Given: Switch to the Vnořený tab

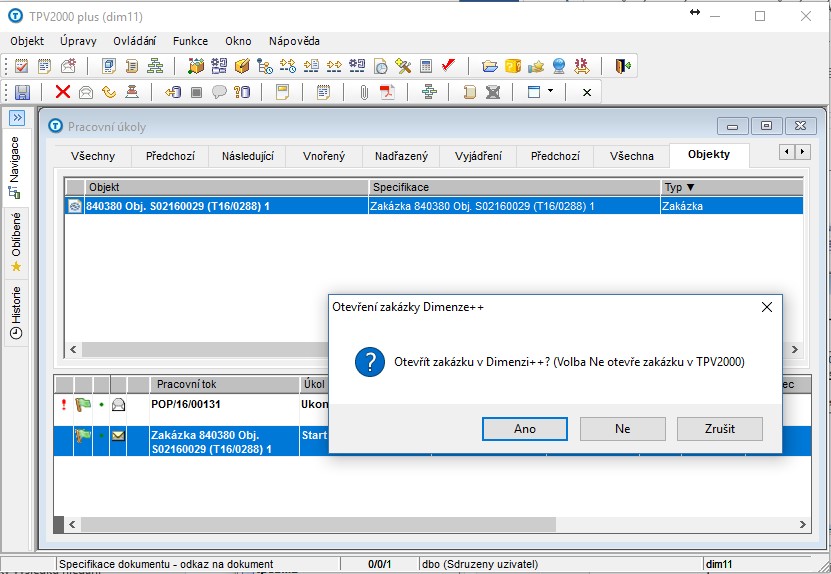Looking at the screenshot, I should 324,156.
